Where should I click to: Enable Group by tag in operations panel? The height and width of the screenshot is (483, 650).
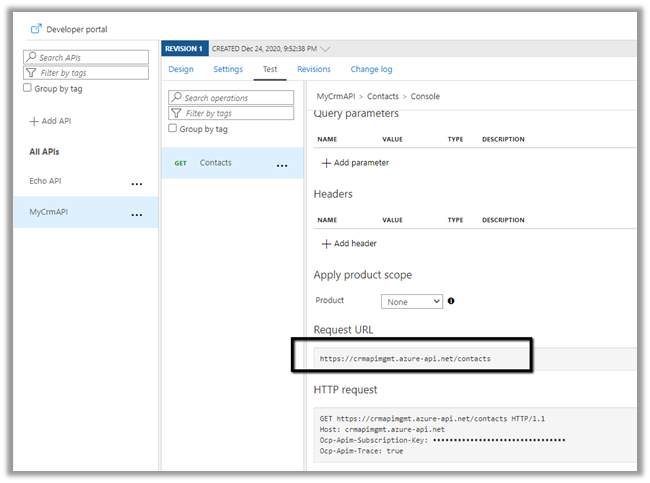tap(173, 129)
